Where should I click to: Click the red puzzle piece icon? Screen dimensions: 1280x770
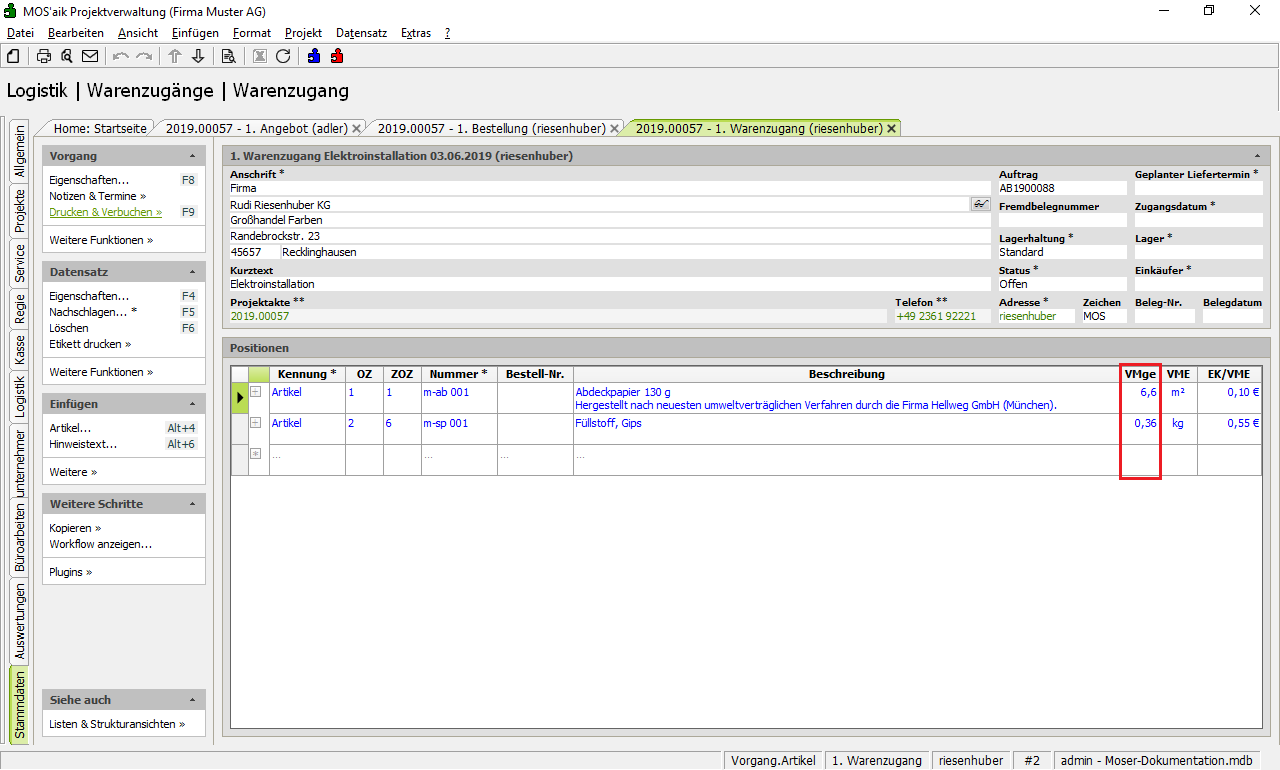[337, 56]
